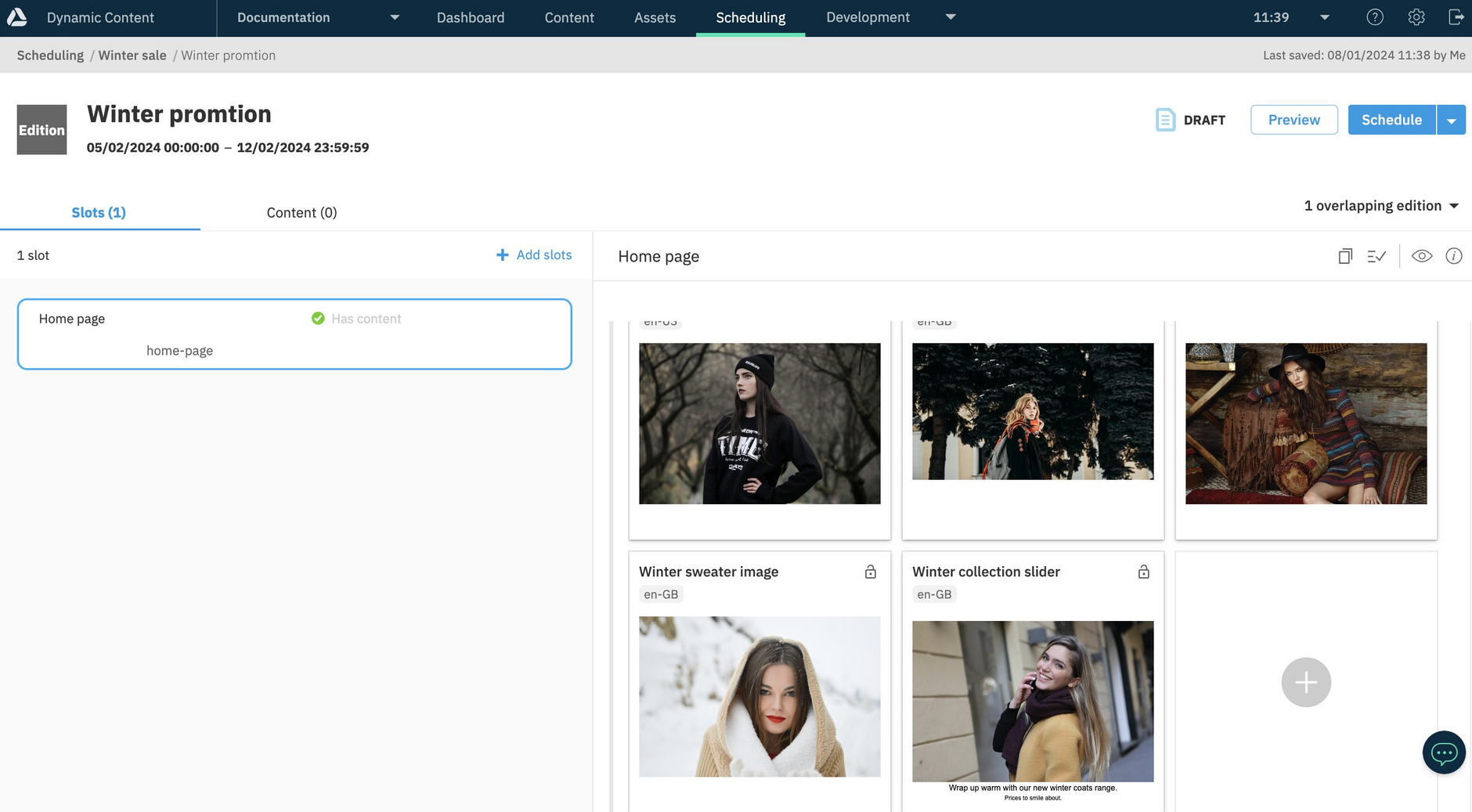The width and height of the screenshot is (1472, 812).
Task: Click the Edition badge icon
Action: 41,129
